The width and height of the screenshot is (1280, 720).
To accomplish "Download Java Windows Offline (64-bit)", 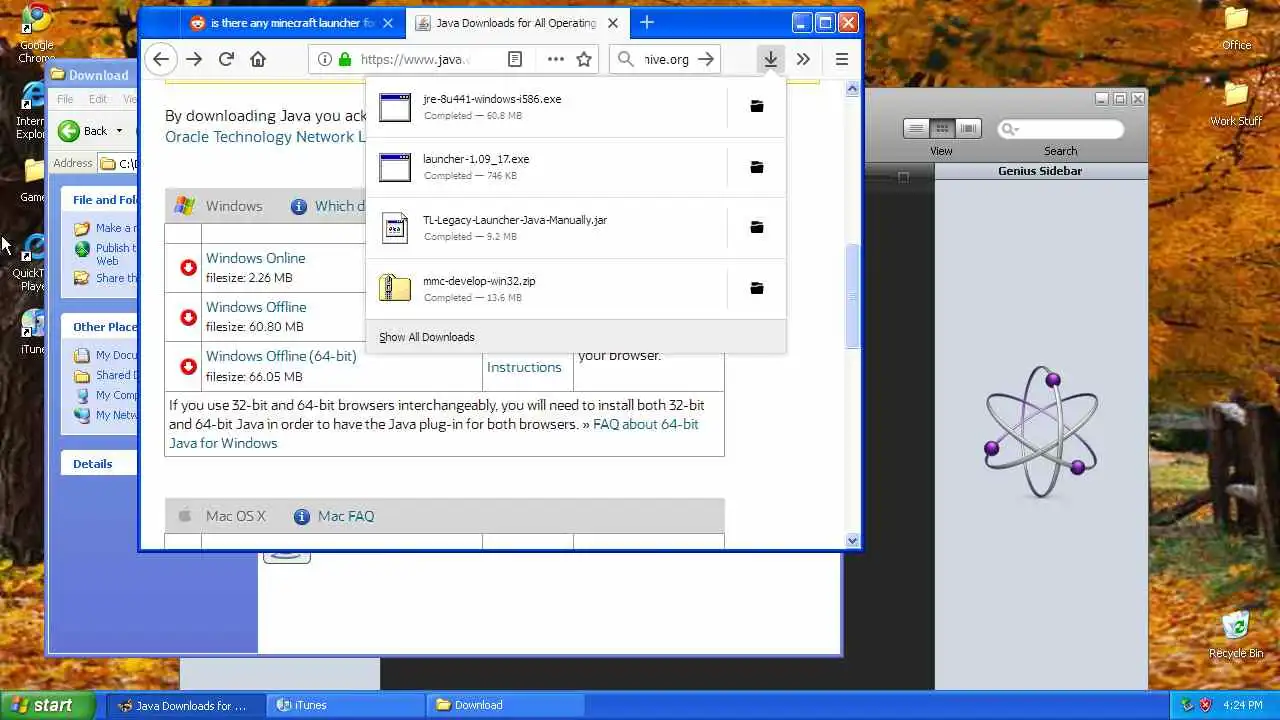I will (x=281, y=356).
